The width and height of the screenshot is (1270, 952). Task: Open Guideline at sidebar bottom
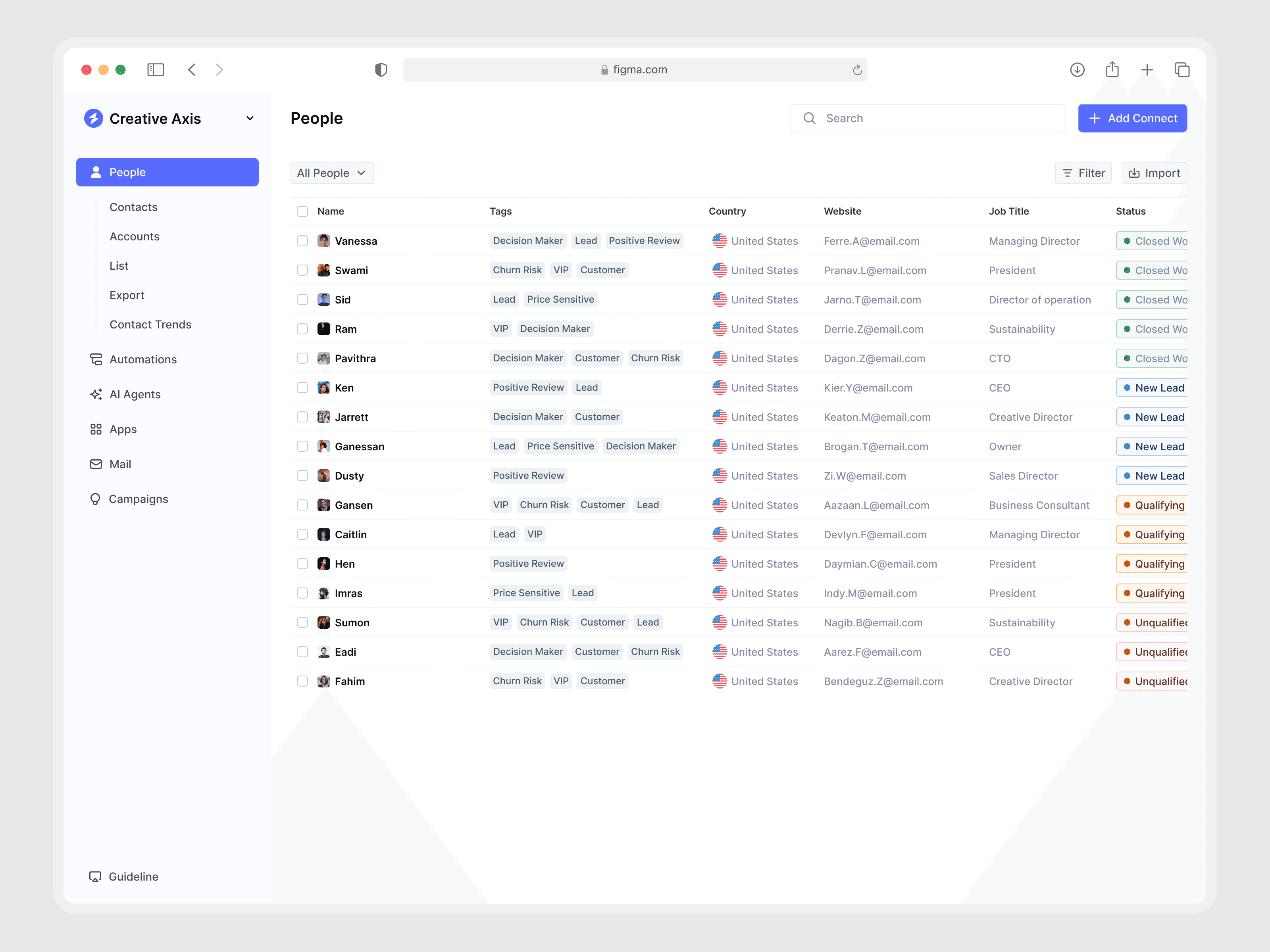click(x=133, y=876)
